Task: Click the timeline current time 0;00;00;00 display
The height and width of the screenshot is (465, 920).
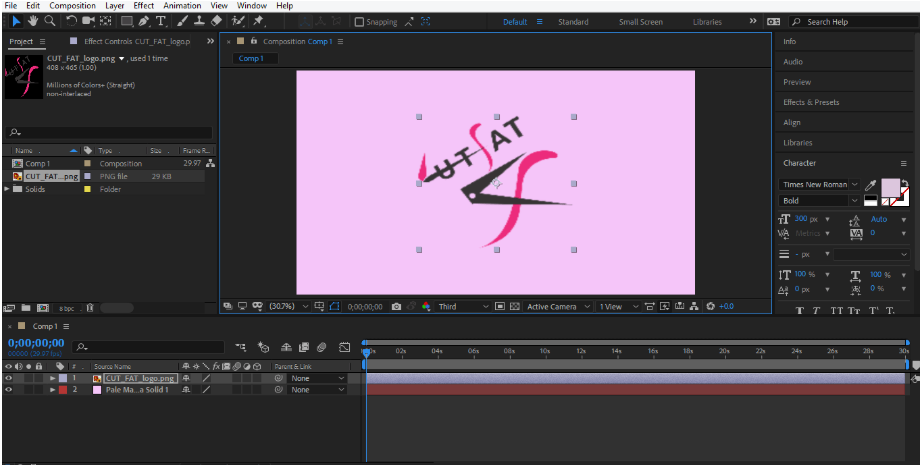Action: click(36, 343)
